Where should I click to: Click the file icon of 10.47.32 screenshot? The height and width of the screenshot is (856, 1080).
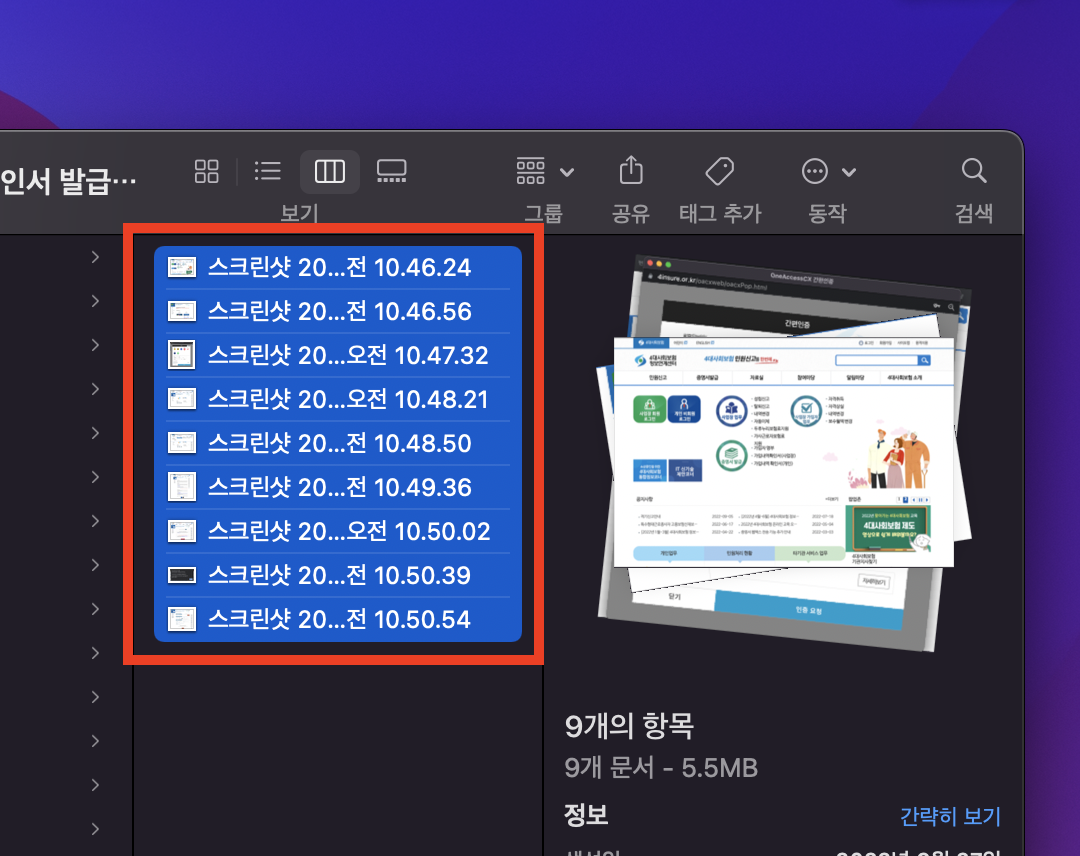tap(182, 355)
